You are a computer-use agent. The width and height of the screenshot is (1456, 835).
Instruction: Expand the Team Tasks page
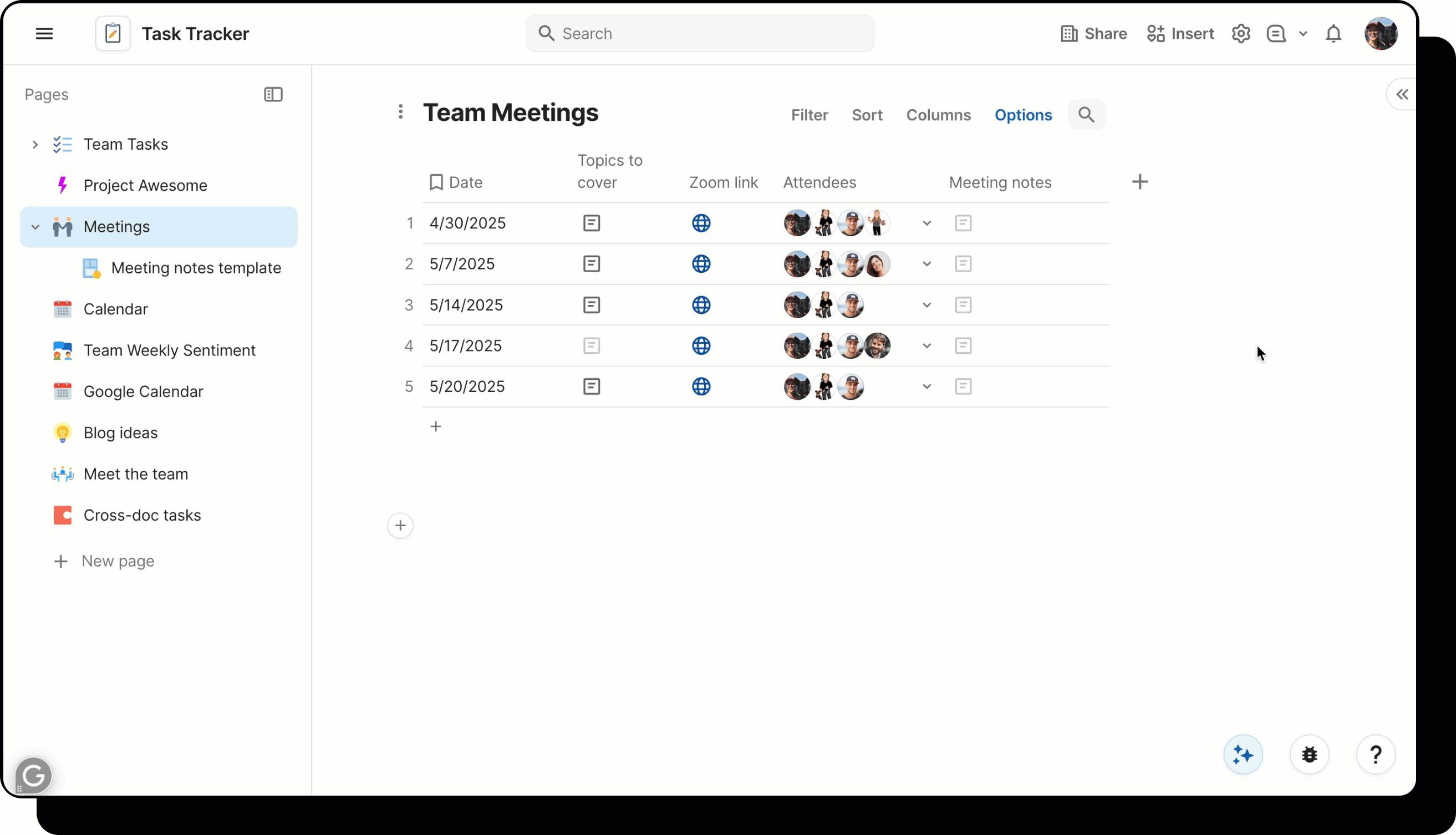(x=35, y=144)
